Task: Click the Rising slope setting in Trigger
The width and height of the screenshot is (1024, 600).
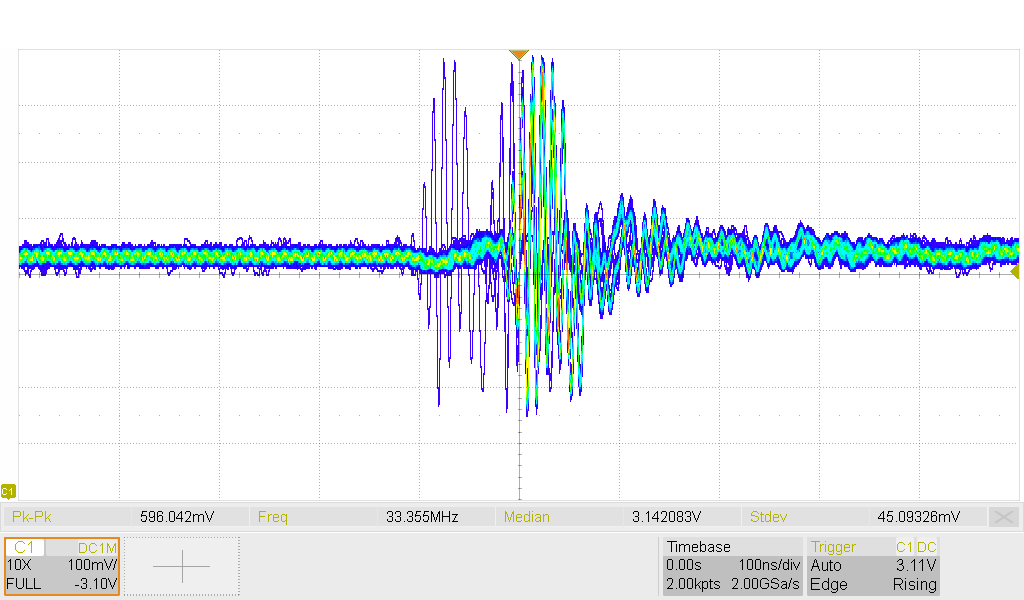Action: (914, 584)
